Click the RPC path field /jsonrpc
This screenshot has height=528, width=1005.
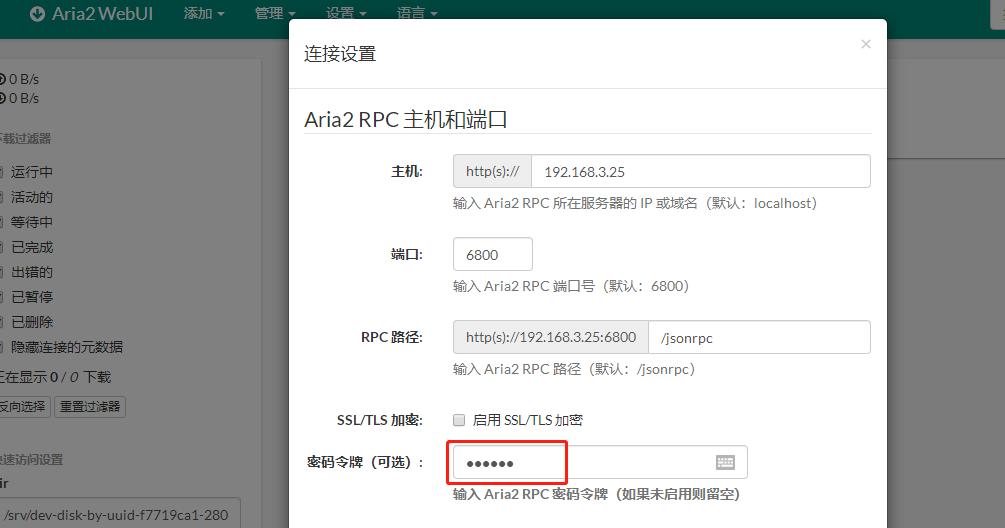tap(759, 337)
